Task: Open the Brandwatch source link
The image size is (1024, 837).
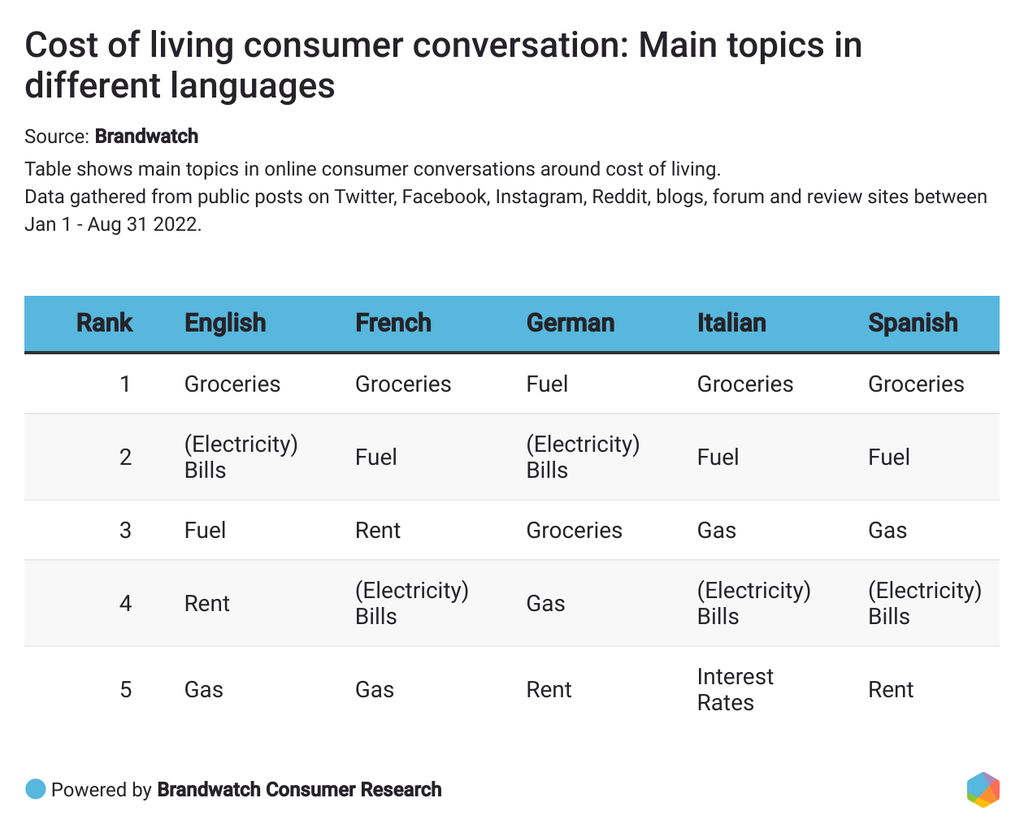Action: pyautogui.click(x=146, y=136)
